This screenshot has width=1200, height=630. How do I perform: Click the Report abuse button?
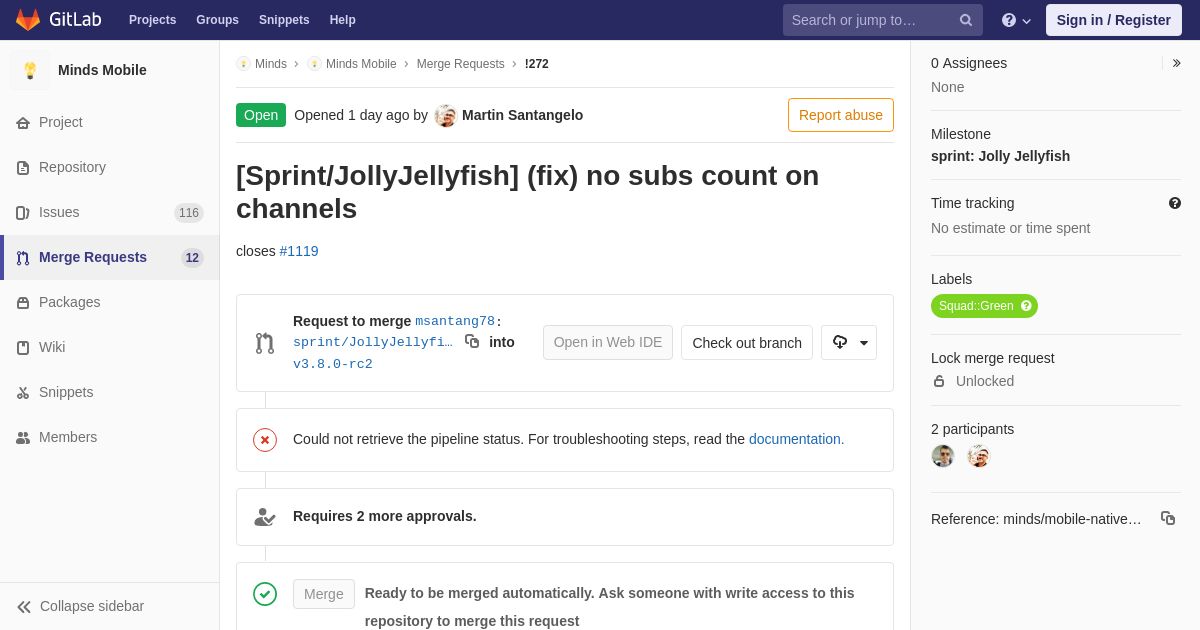(840, 115)
